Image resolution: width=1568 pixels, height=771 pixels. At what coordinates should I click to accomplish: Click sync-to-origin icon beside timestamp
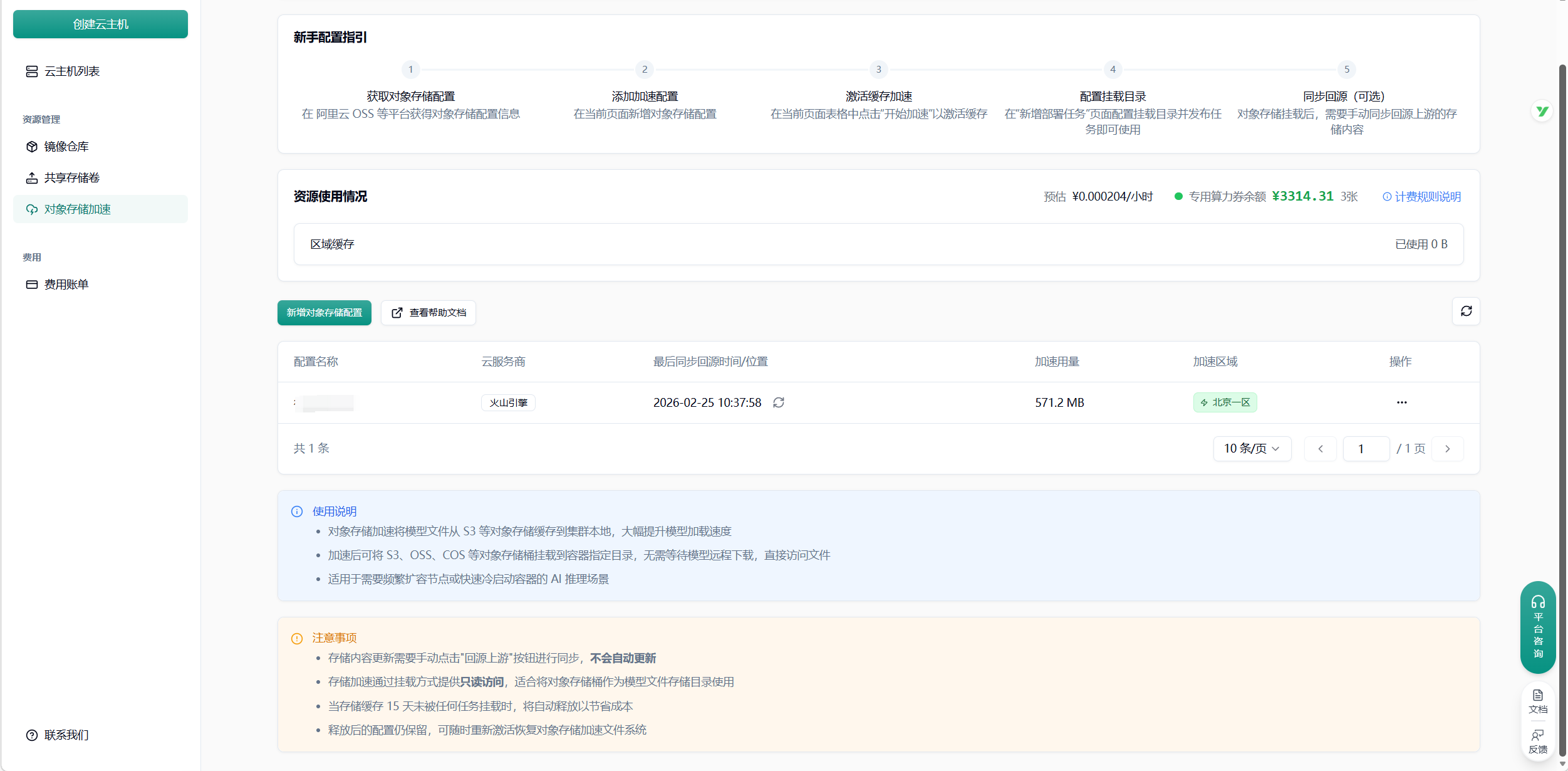(779, 402)
